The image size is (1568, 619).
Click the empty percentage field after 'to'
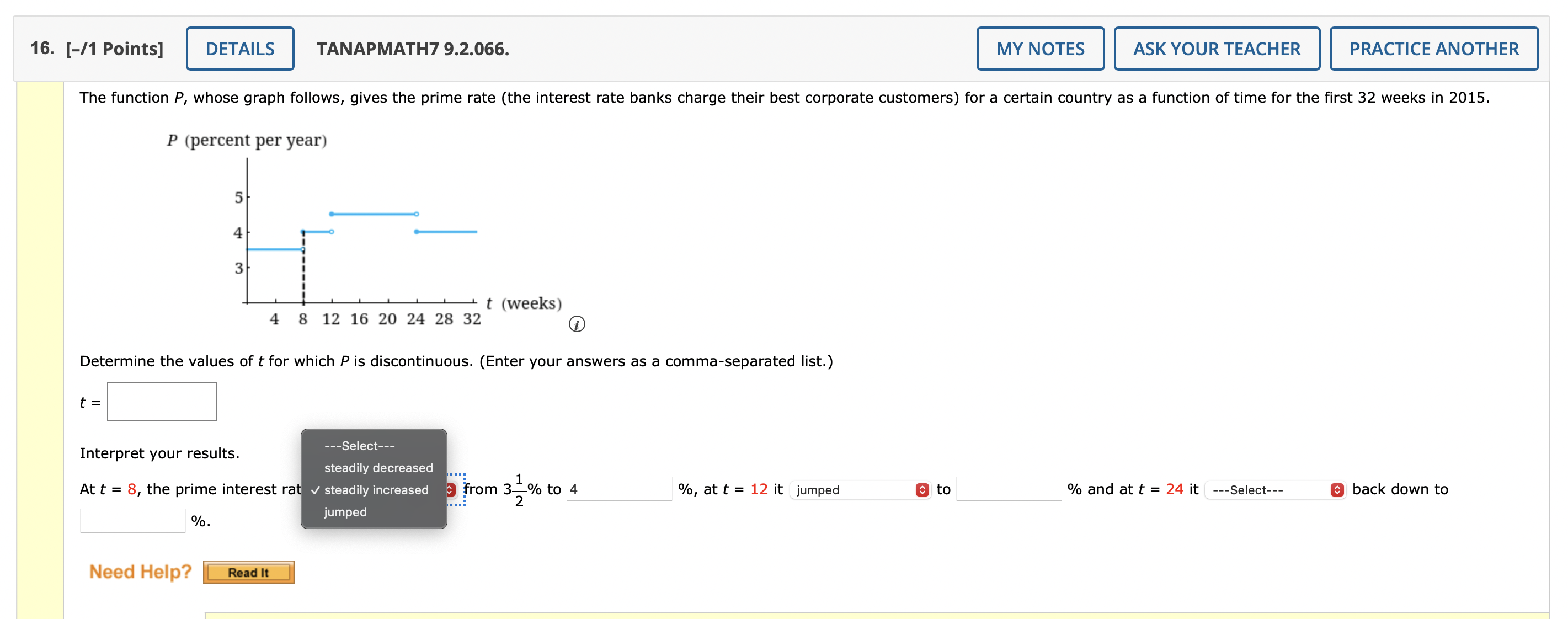1009,490
